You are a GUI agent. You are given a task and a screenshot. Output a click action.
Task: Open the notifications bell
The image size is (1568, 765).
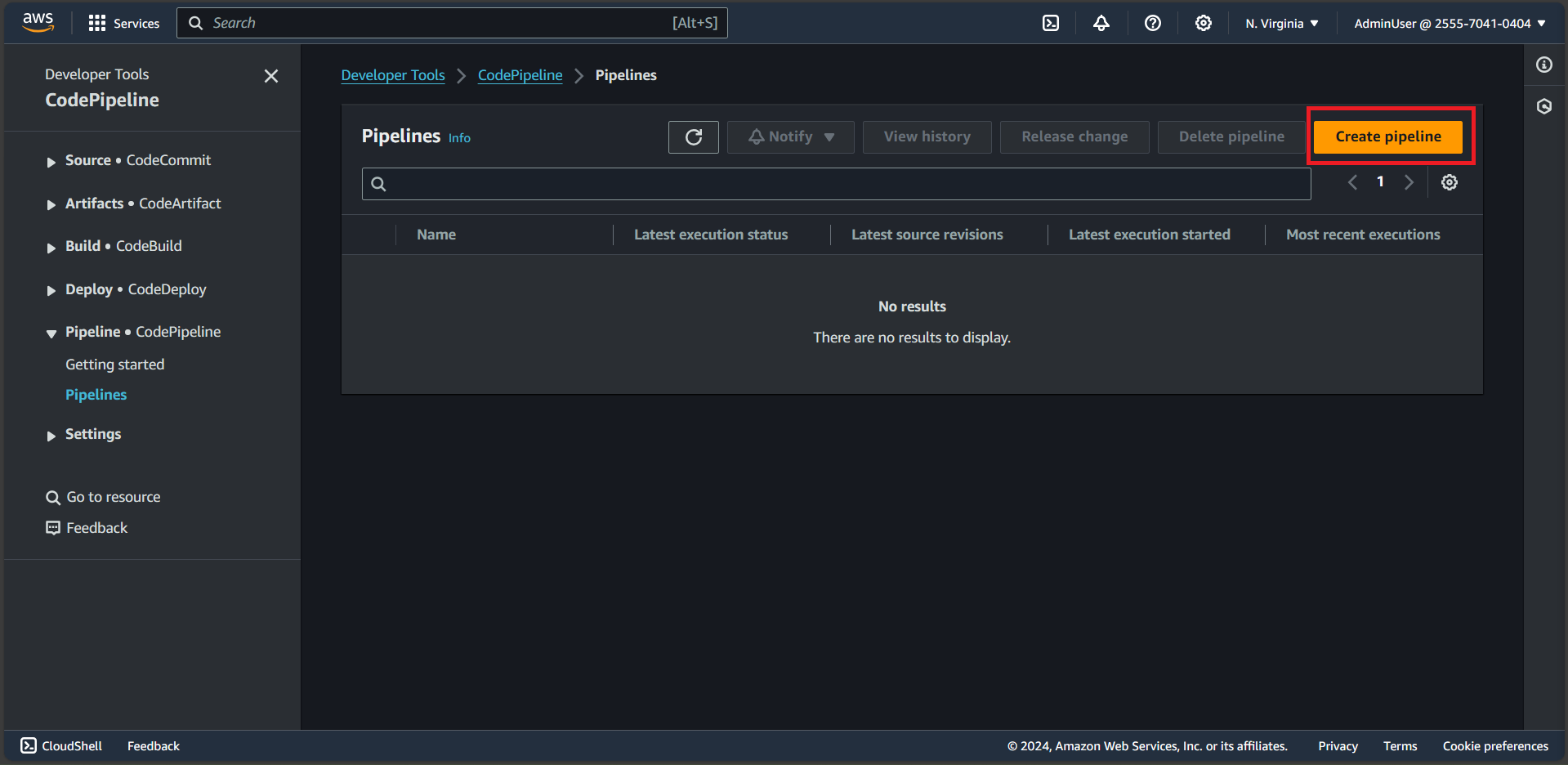[1101, 23]
